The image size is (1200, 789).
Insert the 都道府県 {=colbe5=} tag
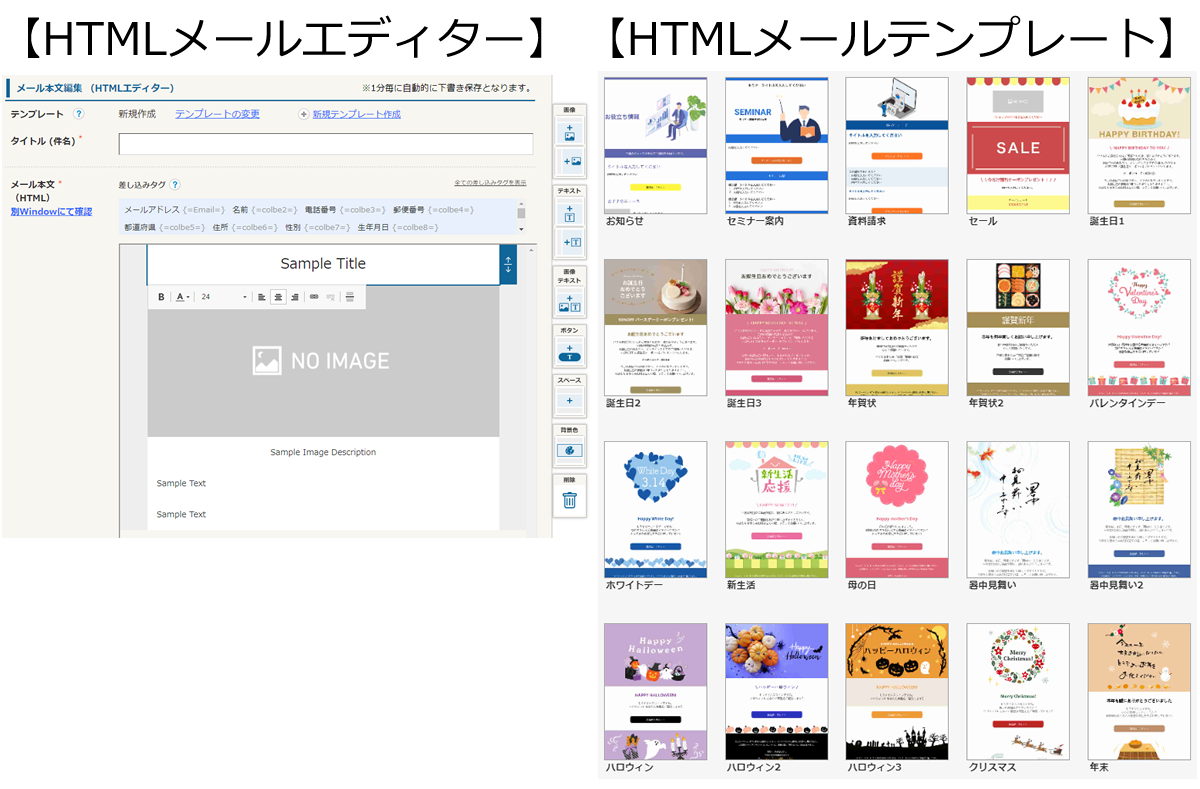click(x=164, y=228)
